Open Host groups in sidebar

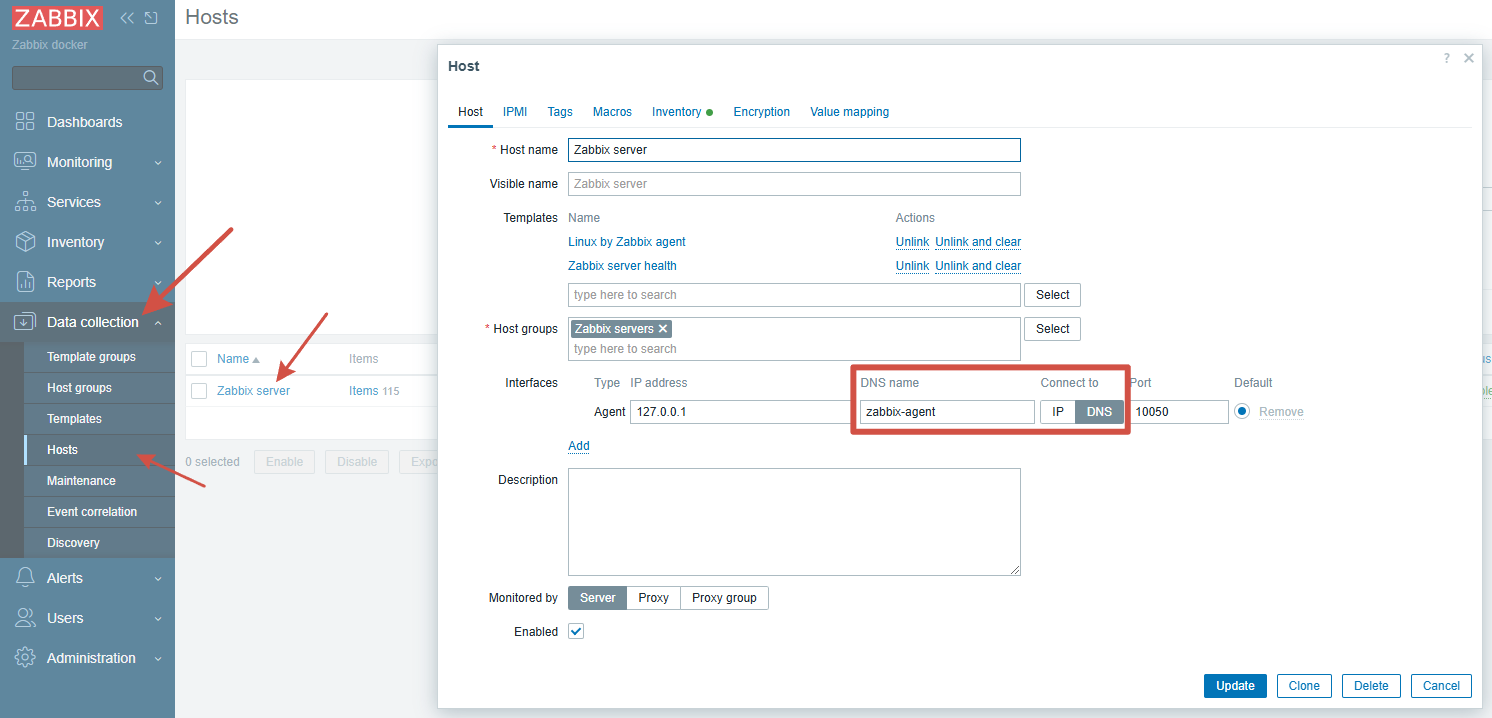[x=99, y=388]
